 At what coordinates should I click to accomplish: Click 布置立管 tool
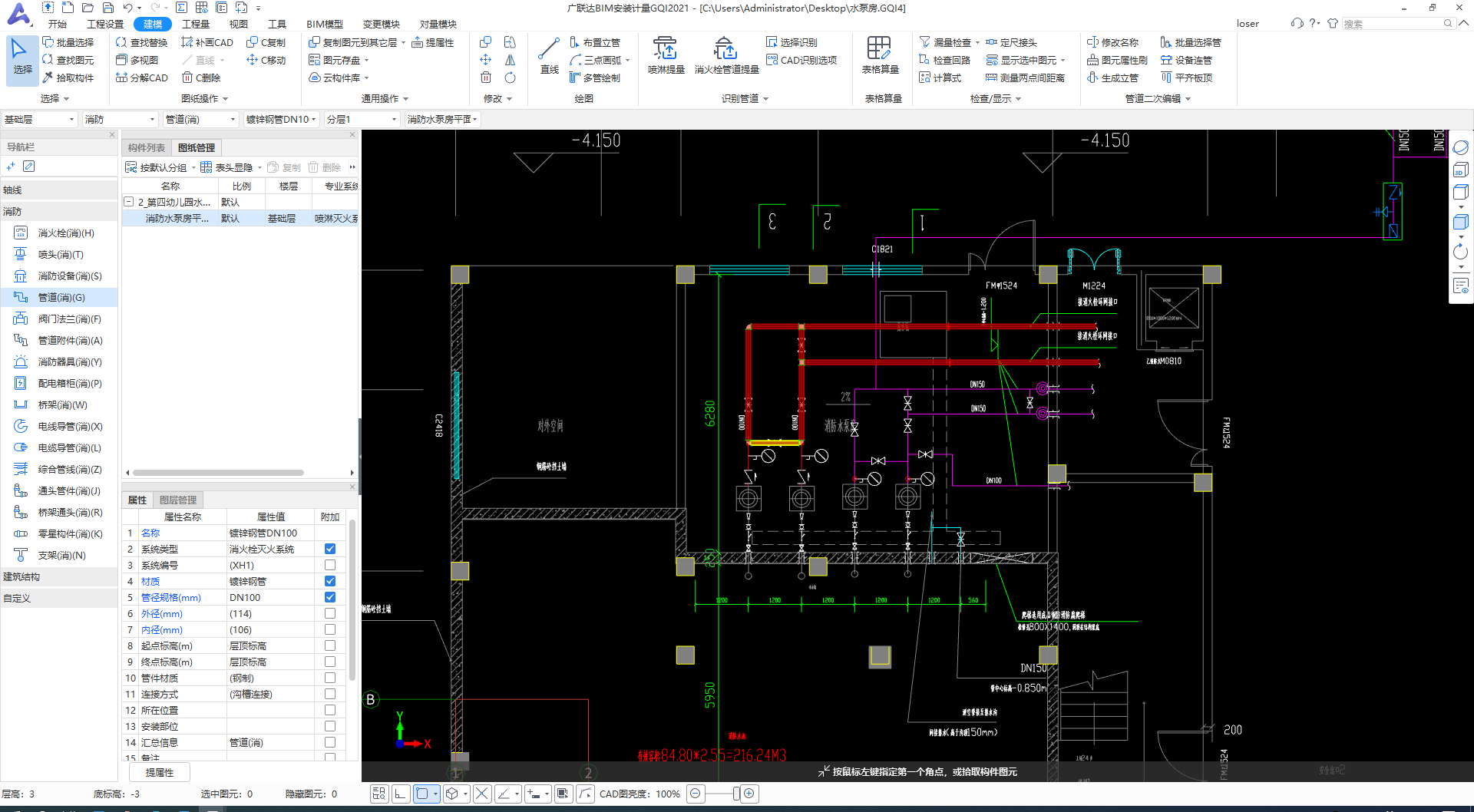point(595,42)
